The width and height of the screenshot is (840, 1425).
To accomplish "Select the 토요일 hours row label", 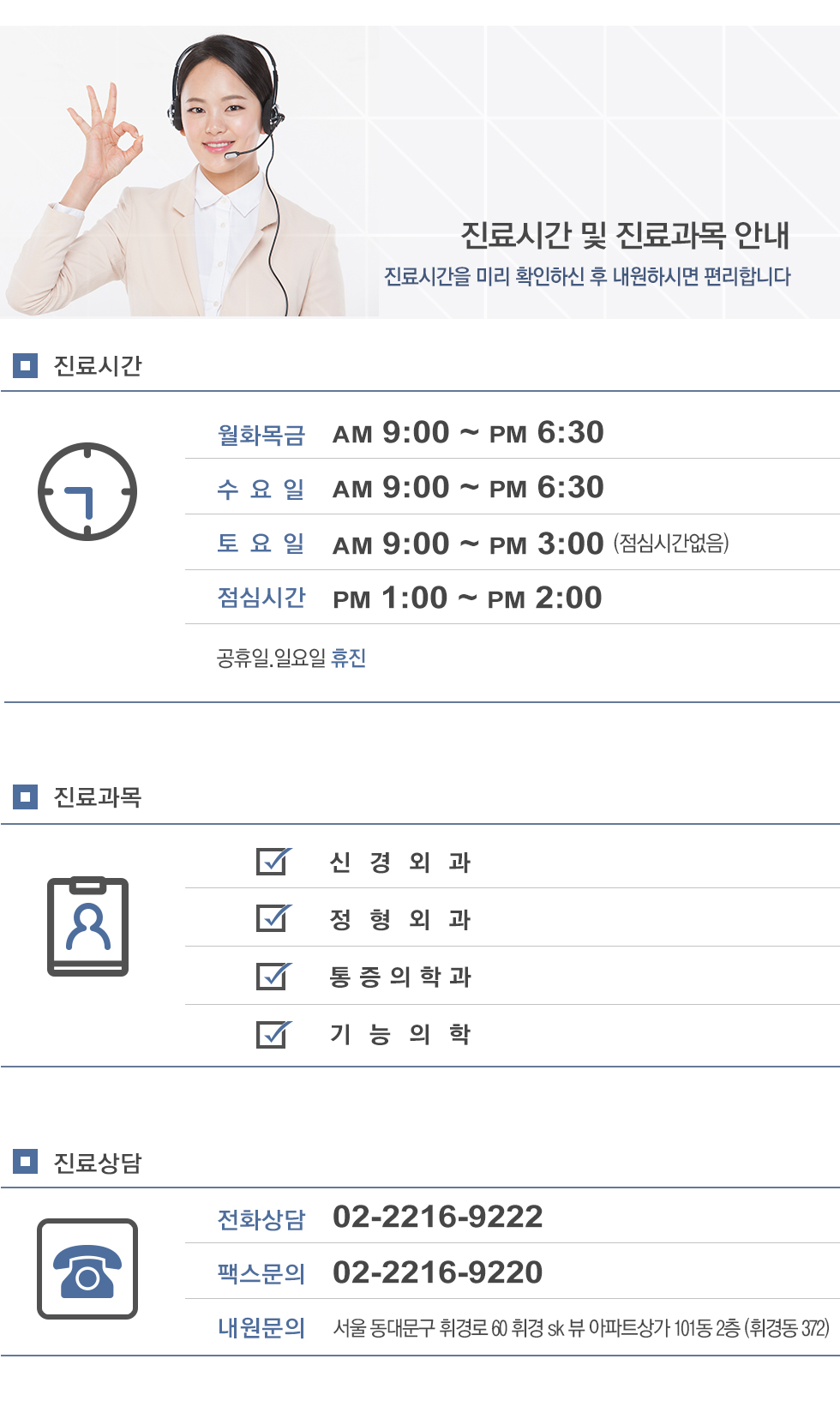I will click(x=261, y=544).
